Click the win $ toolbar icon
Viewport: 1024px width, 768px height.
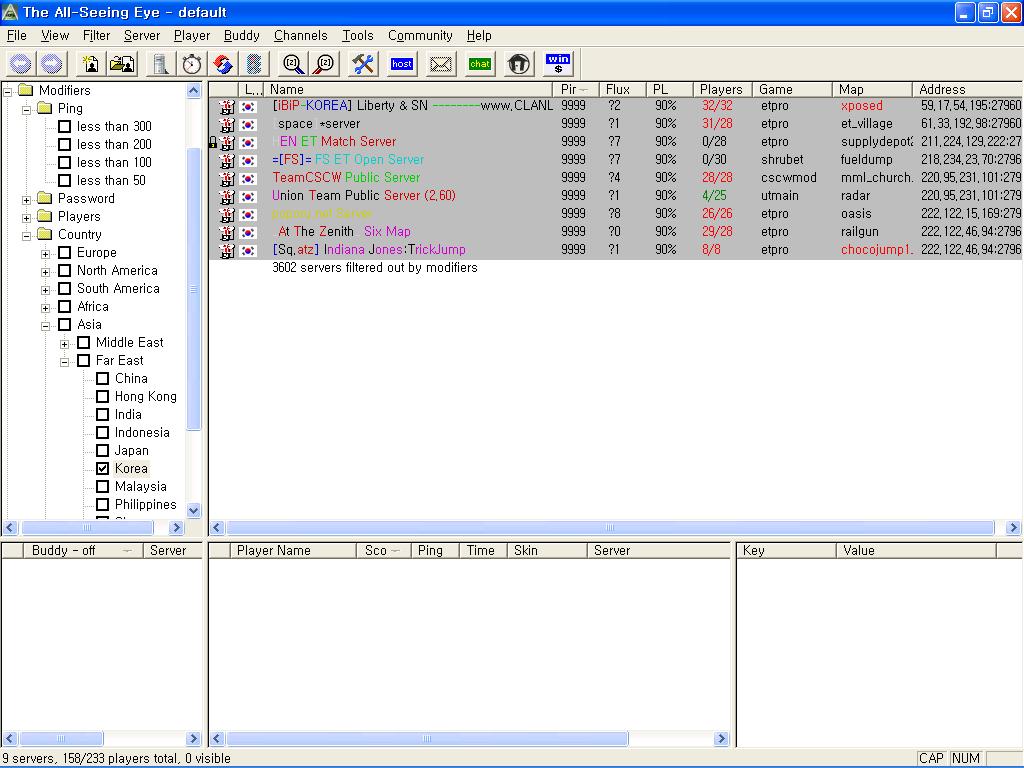[558, 64]
